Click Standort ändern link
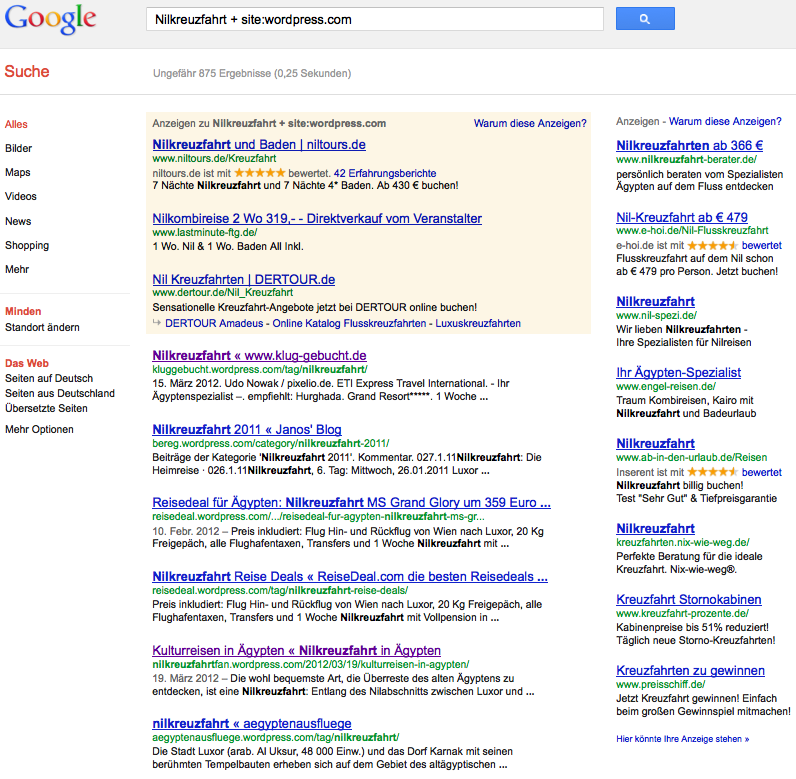 [x=42, y=327]
